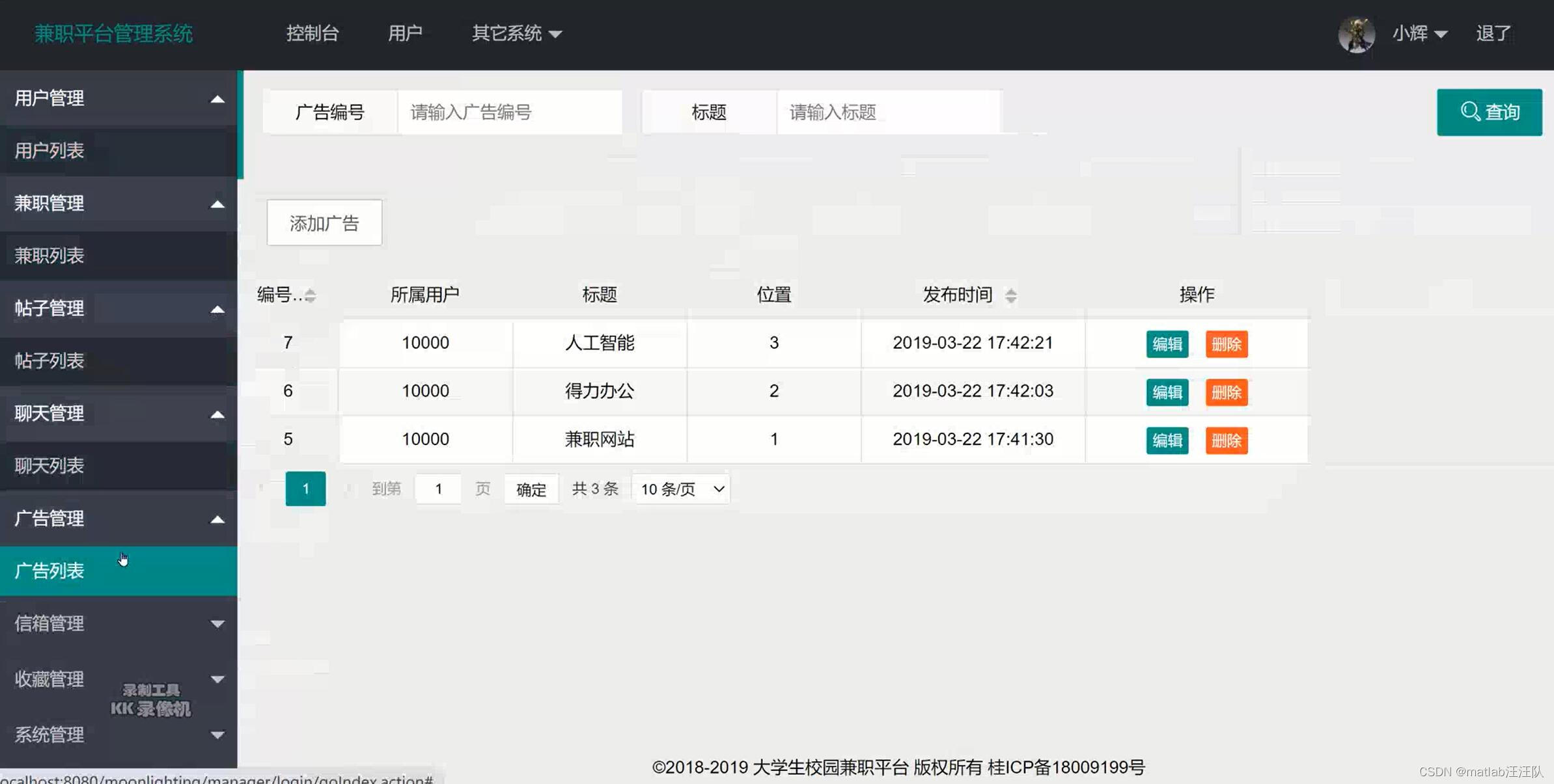Delete the 兼职网站 ad row
This screenshot has height=784, width=1554.
pos(1226,440)
